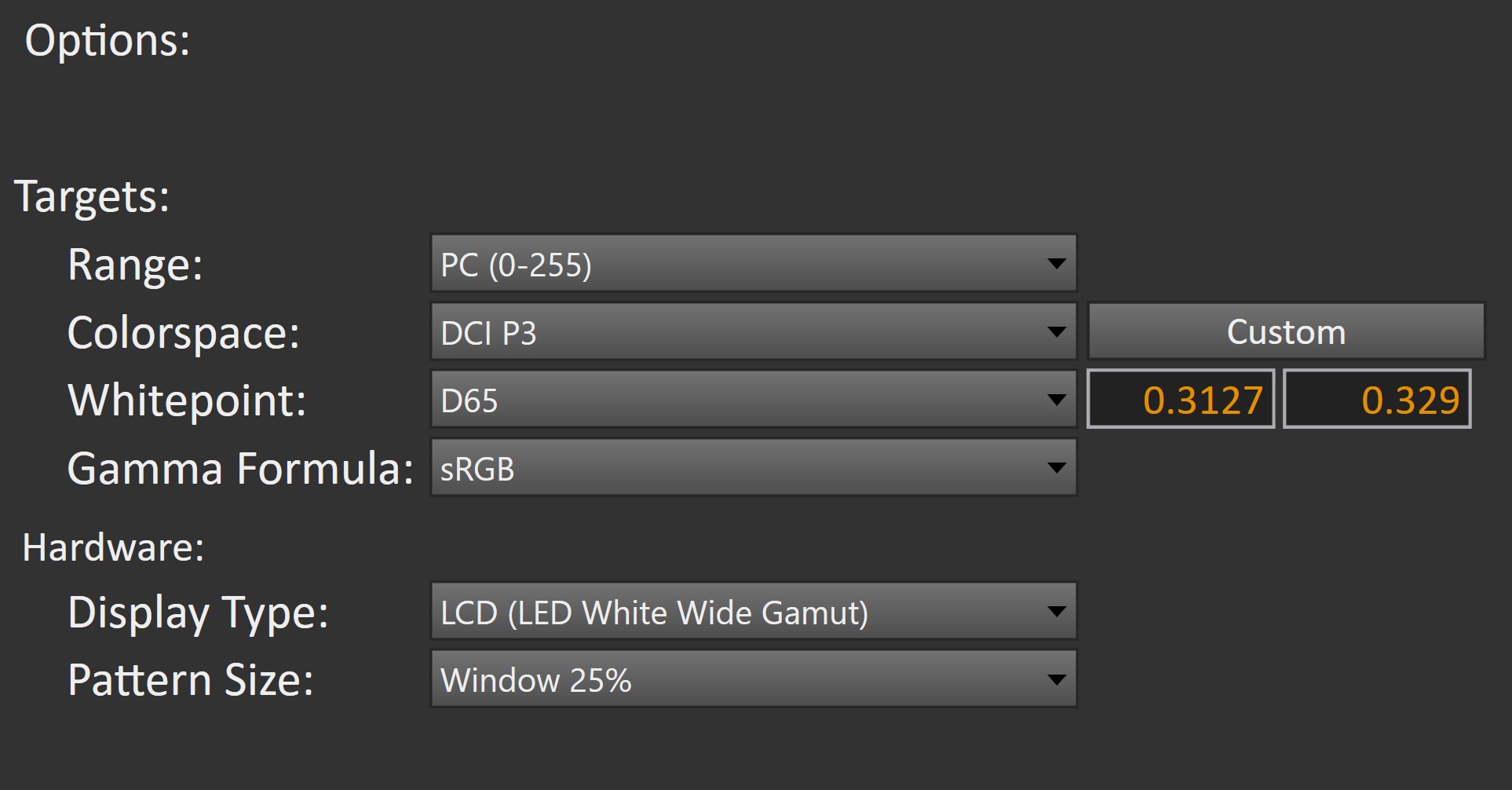Click the Display Type label
Screen dimensions: 1512x790
point(198,613)
